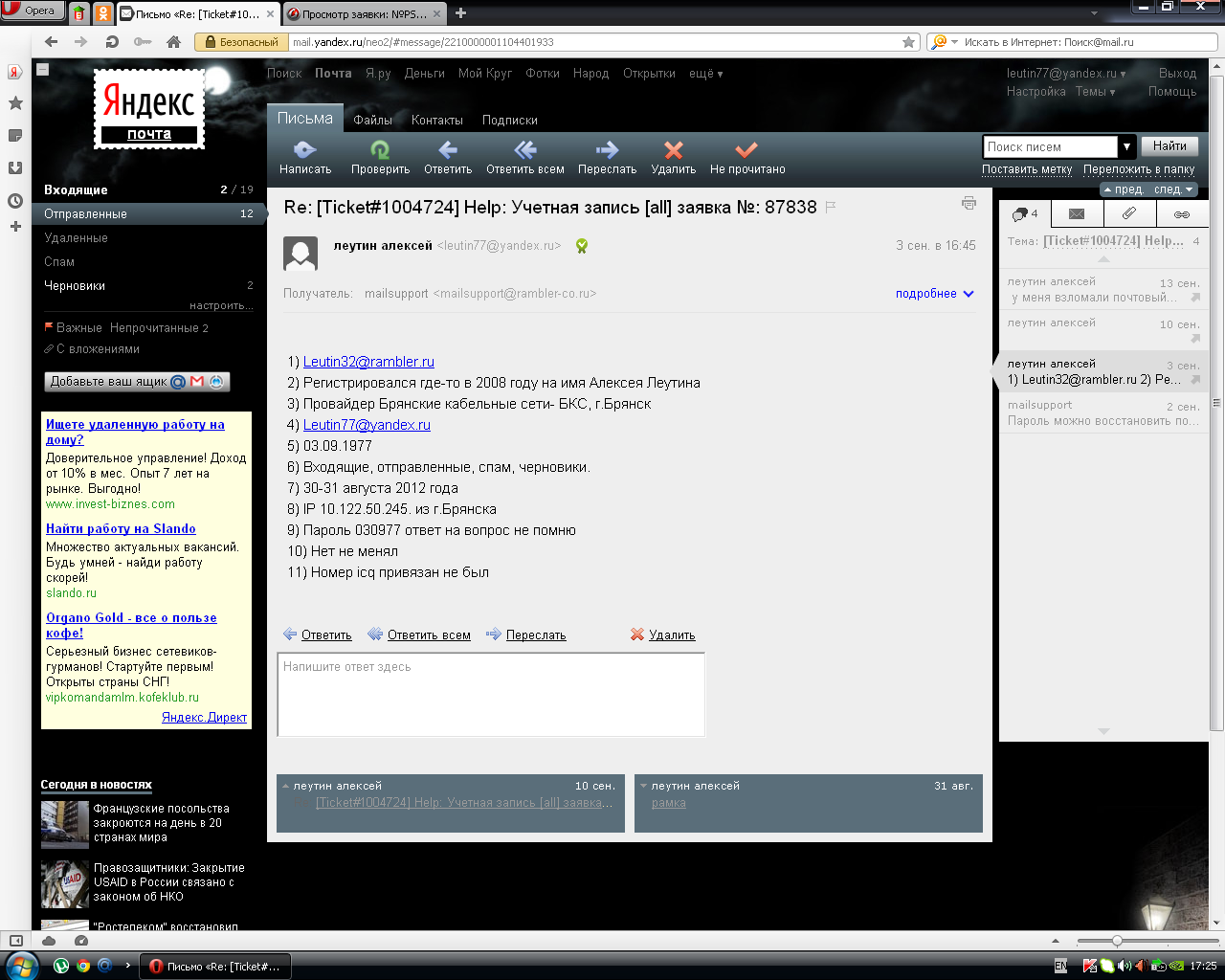The image size is (1225, 980).
Task: Click the настроить folders link
Action: coord(221,306)
